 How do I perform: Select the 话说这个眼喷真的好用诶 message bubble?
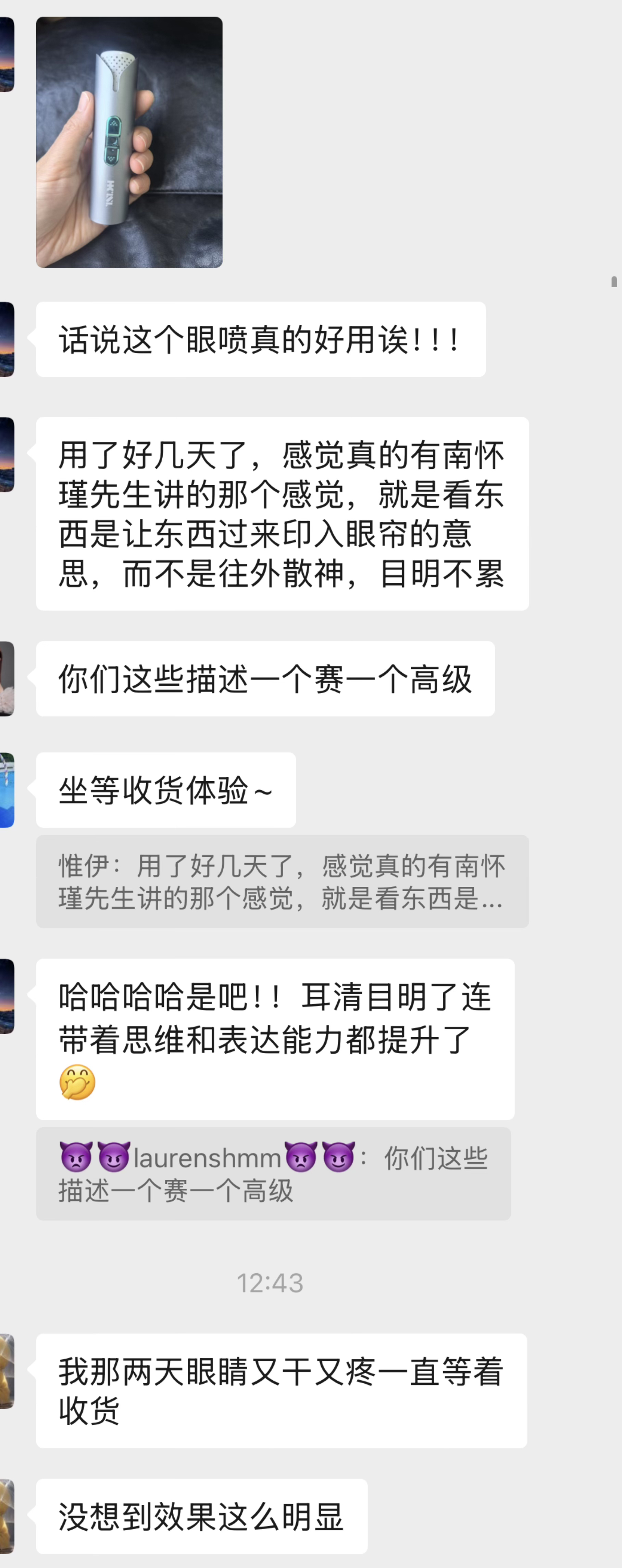[261, 339]
